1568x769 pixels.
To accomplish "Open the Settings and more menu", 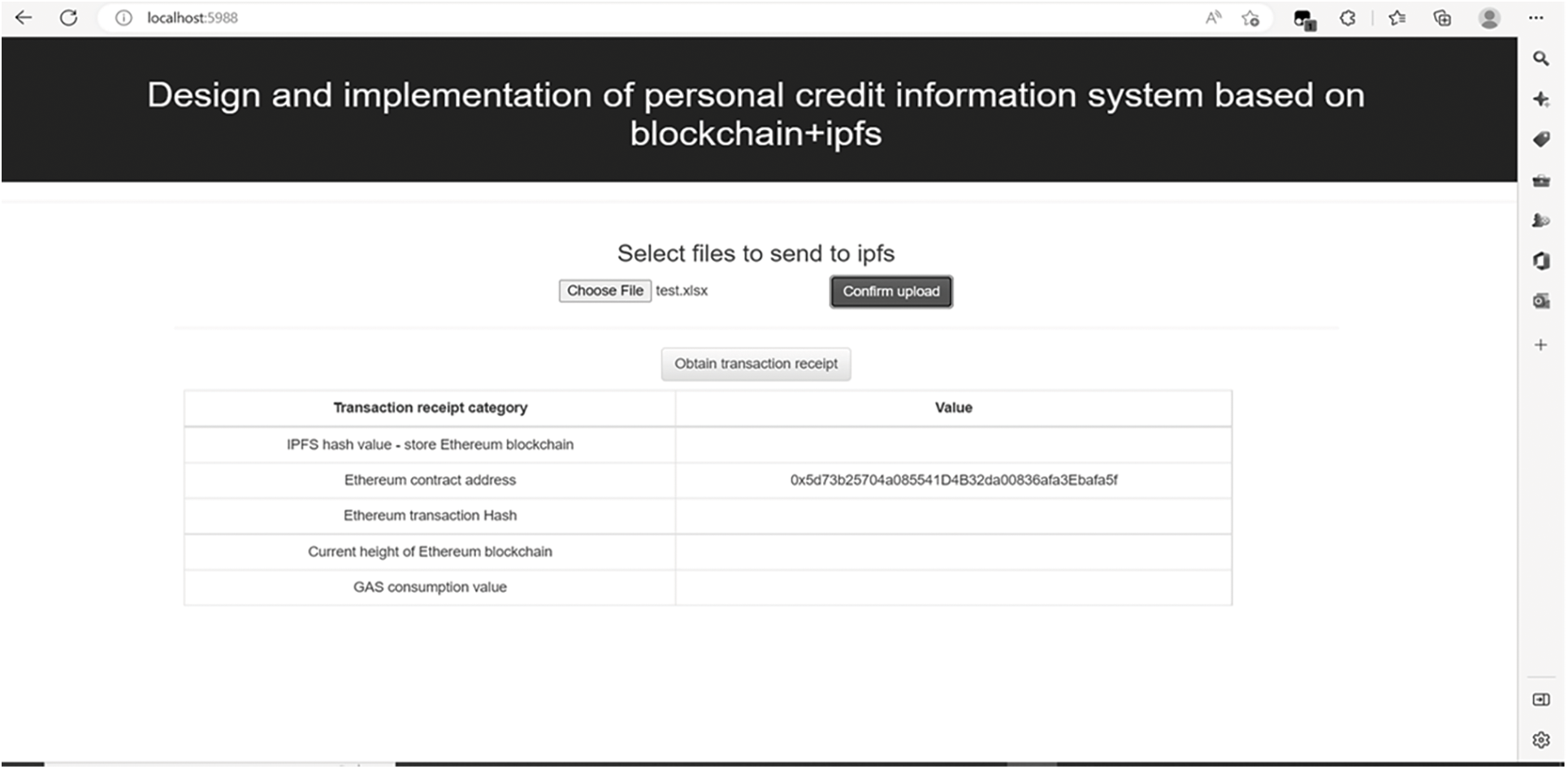I will pyautogui.click(x=1536, y=18).
